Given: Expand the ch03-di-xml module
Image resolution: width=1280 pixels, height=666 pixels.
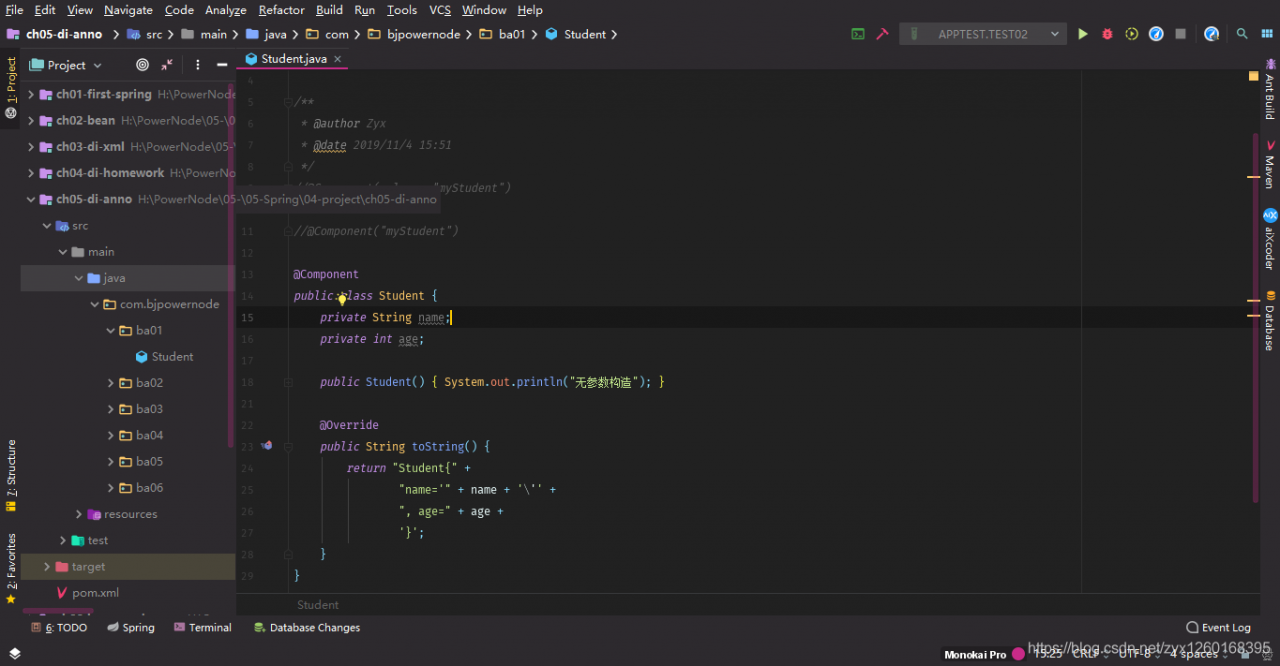Looking at the screenshot, I should pos(30,146).
